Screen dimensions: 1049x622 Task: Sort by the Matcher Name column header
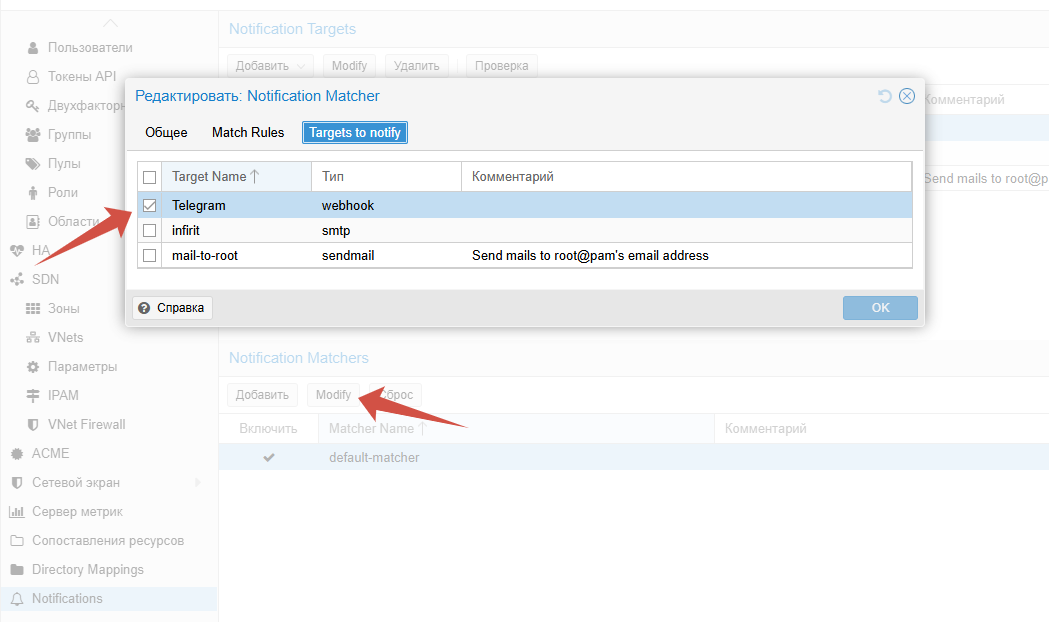pyautogui.click(x=516, y=429)
